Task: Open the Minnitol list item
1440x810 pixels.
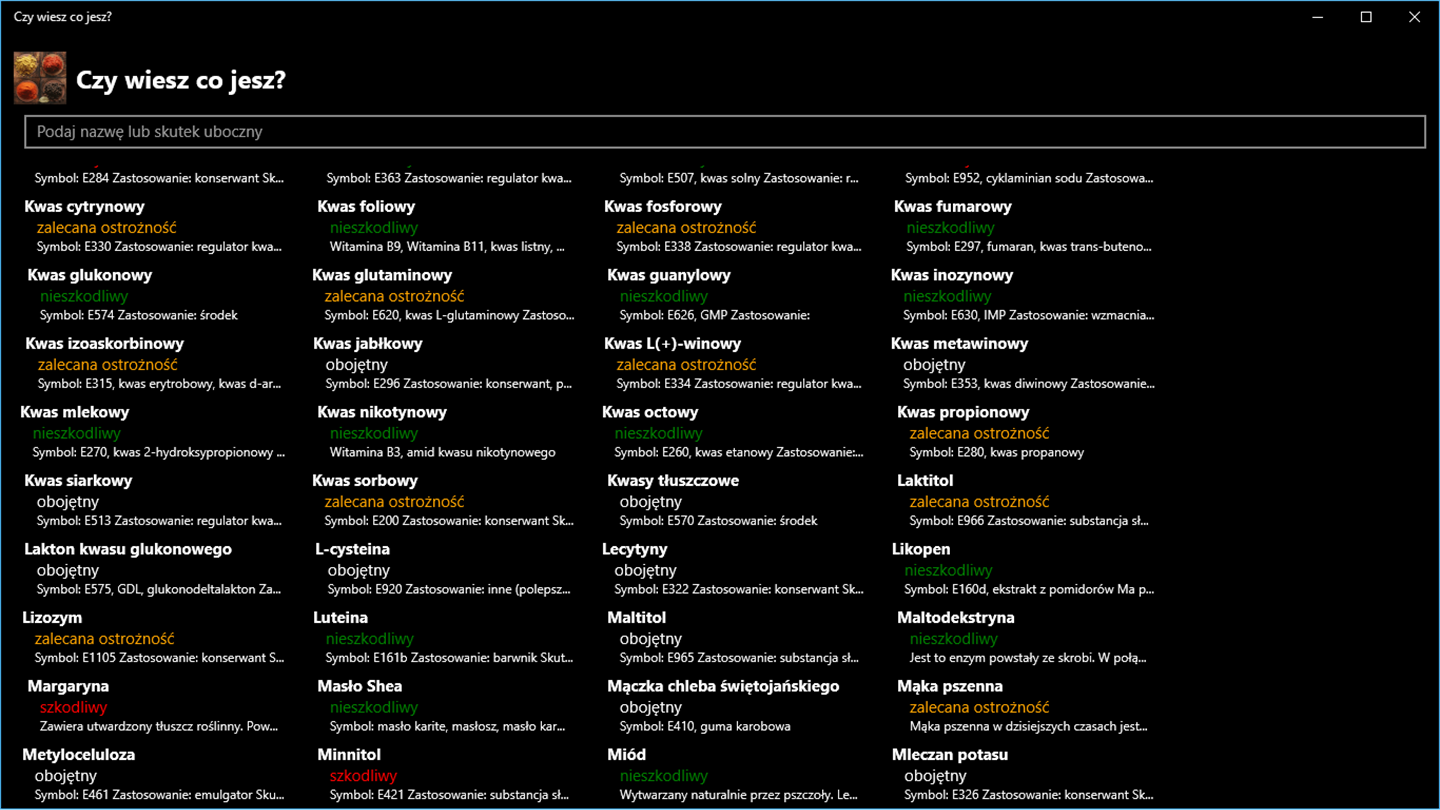Action: click(x=445, y=775)
